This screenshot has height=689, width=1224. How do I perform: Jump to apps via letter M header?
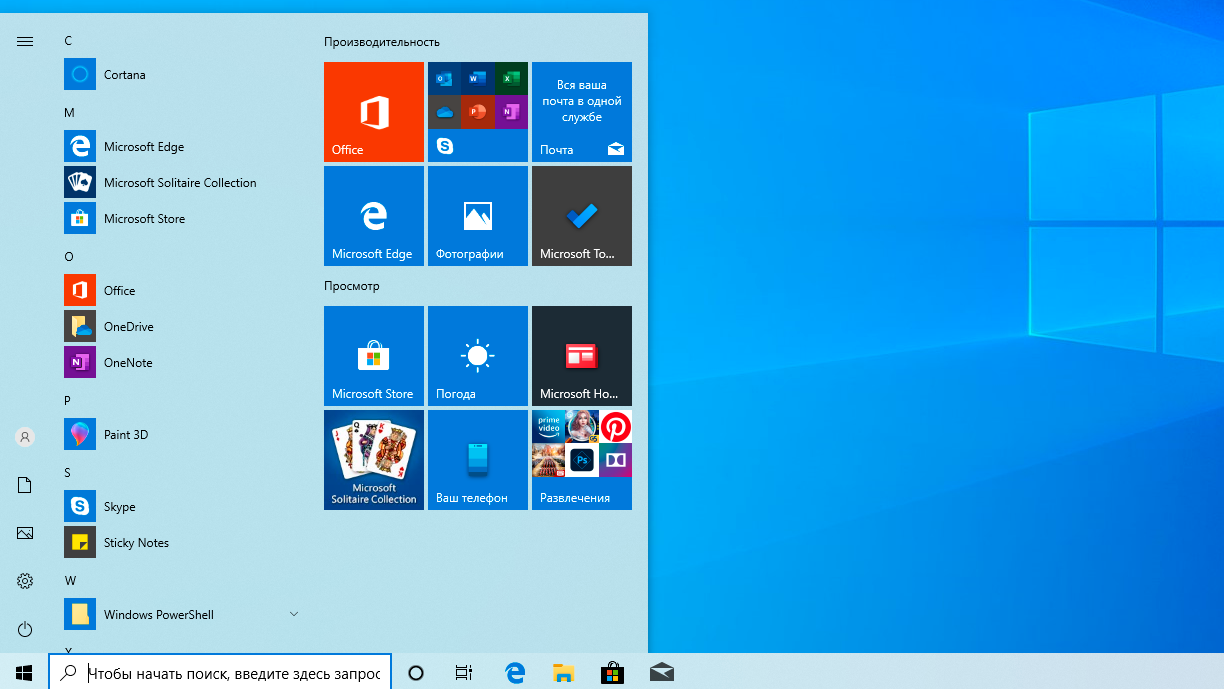pyautogui.click(x=69, y=113)
